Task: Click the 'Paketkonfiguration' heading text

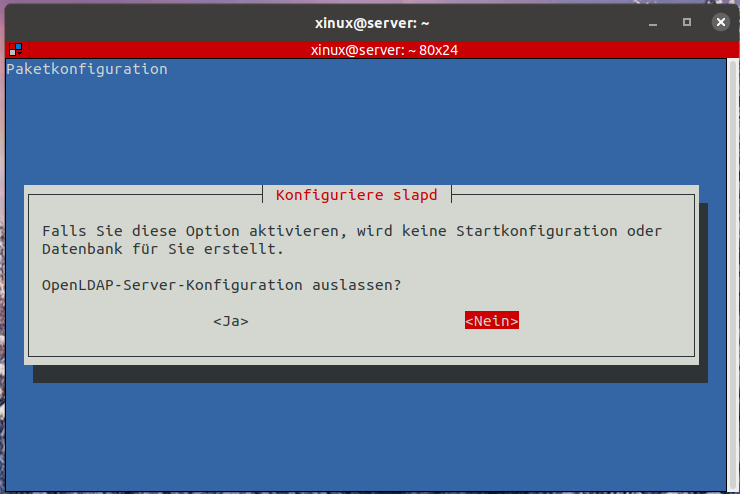Action: pos(87,69)
